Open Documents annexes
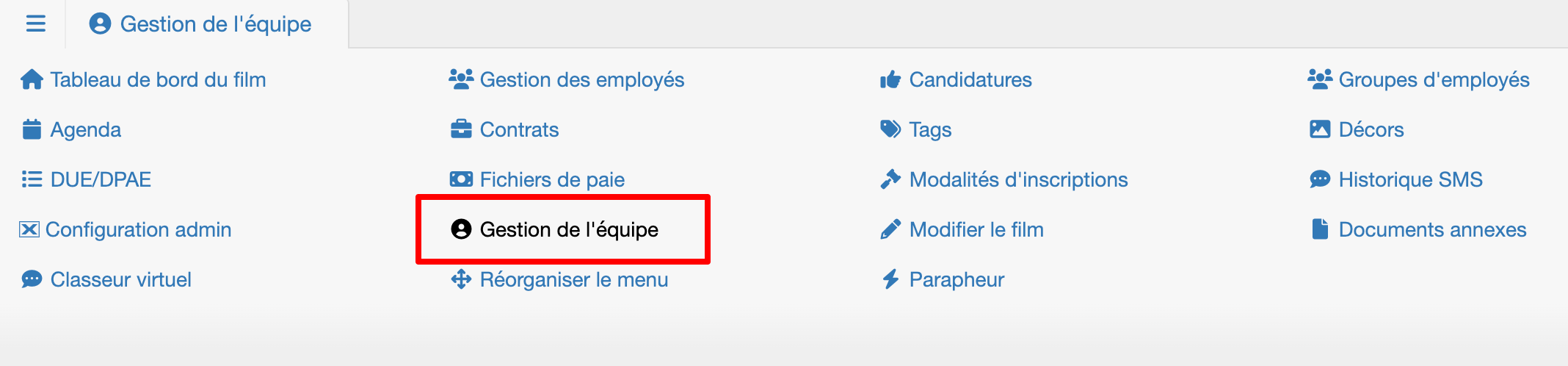This screenshot has width=1568, height=366. click(x=1418, y=229)
